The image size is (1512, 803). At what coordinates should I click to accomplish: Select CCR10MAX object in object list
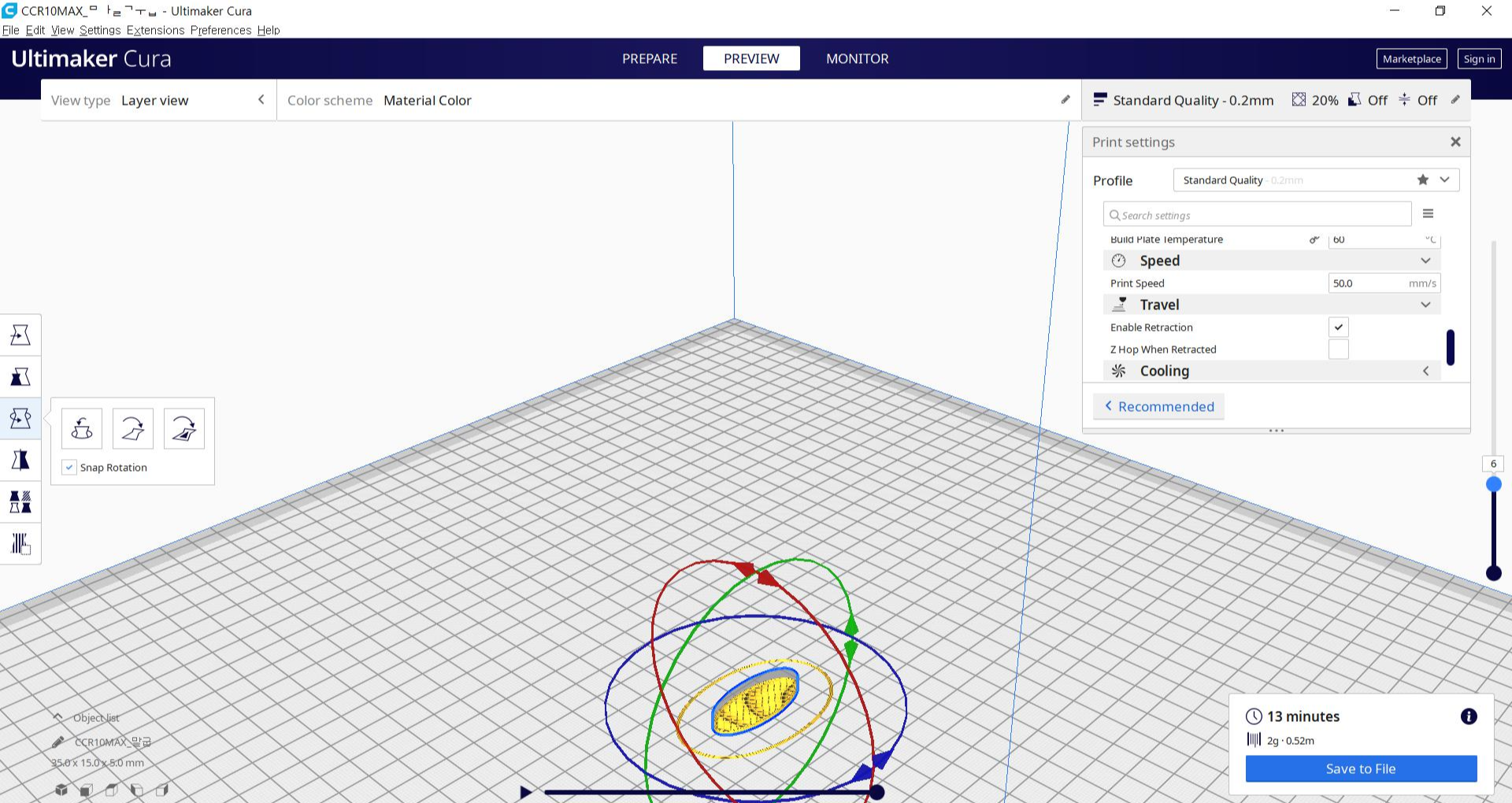point(113,742)
